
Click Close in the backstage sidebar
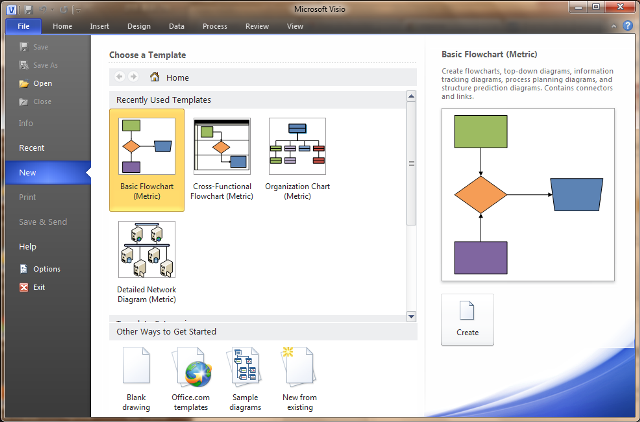click(x=35, y=101)
